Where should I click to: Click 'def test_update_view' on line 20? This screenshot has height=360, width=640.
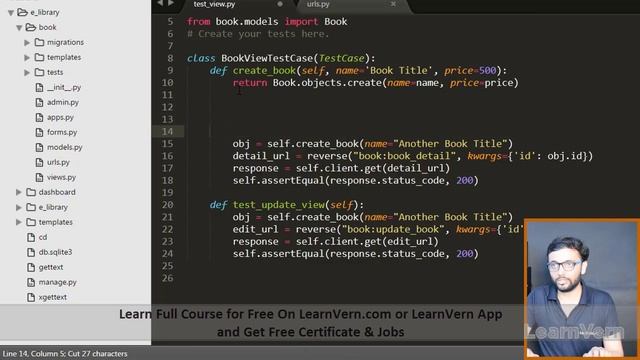[267, 204]
